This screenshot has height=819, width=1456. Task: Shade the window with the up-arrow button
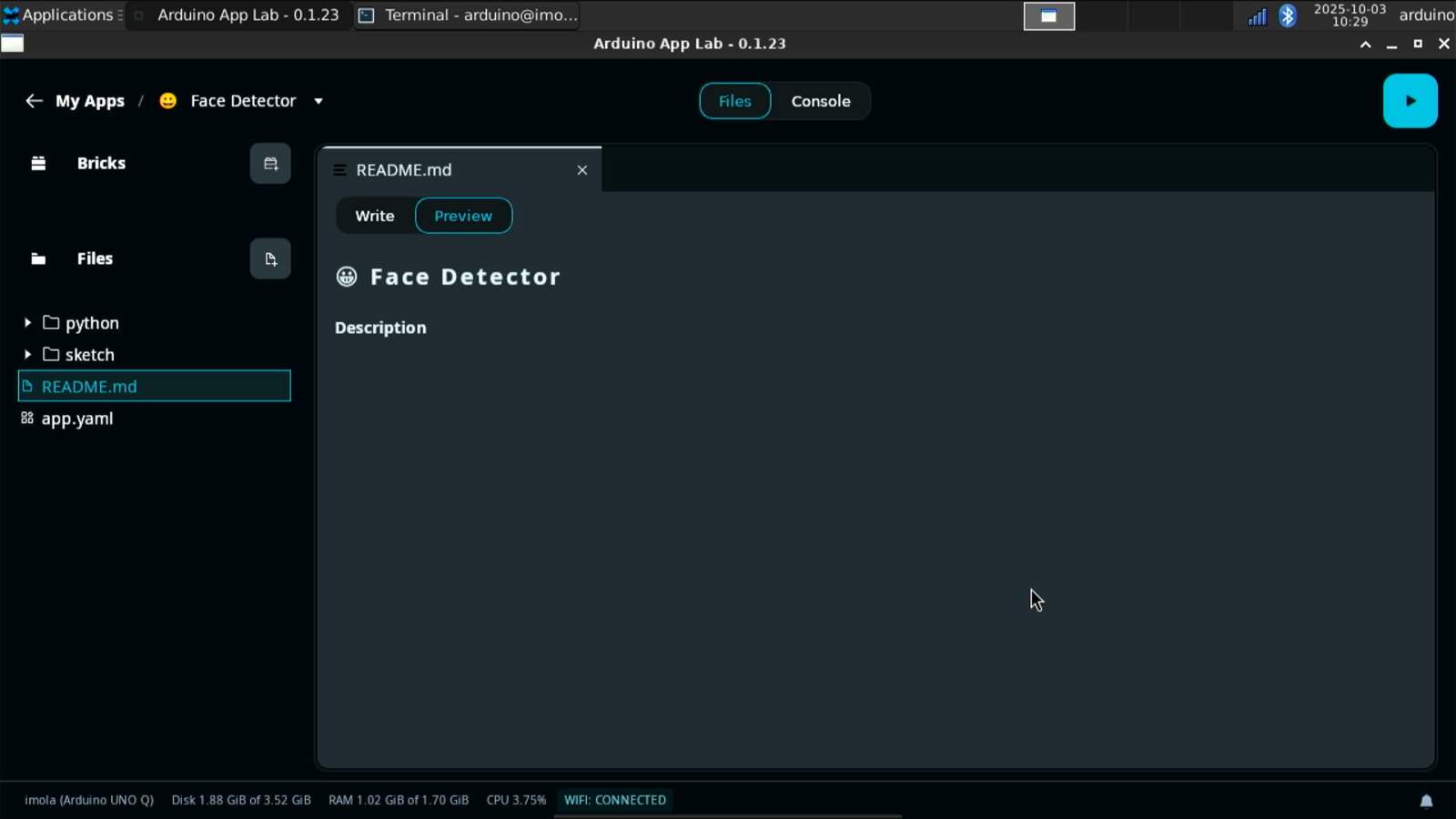click(x=1365, y=44)
